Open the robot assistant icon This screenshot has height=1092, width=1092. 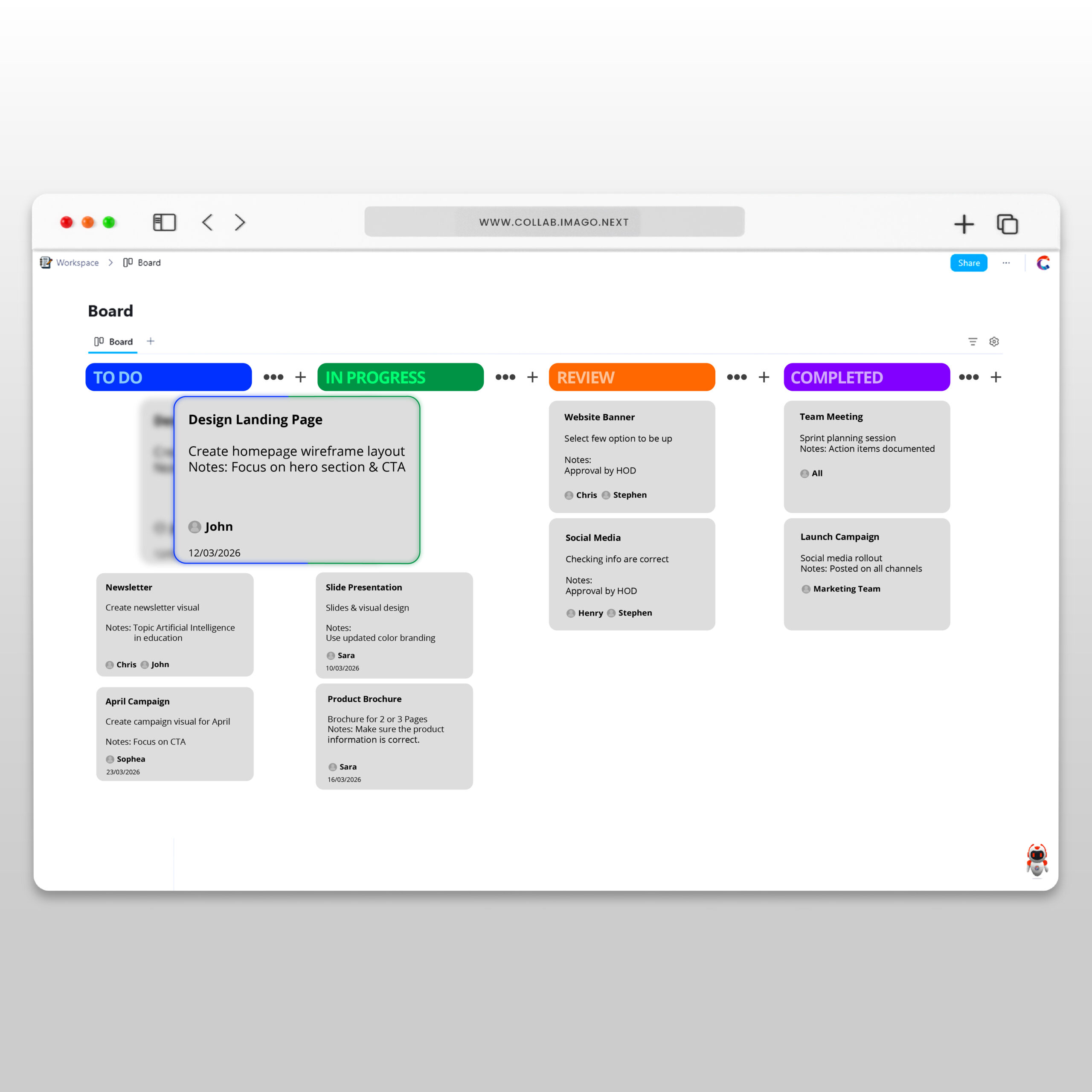[1037, 860]
